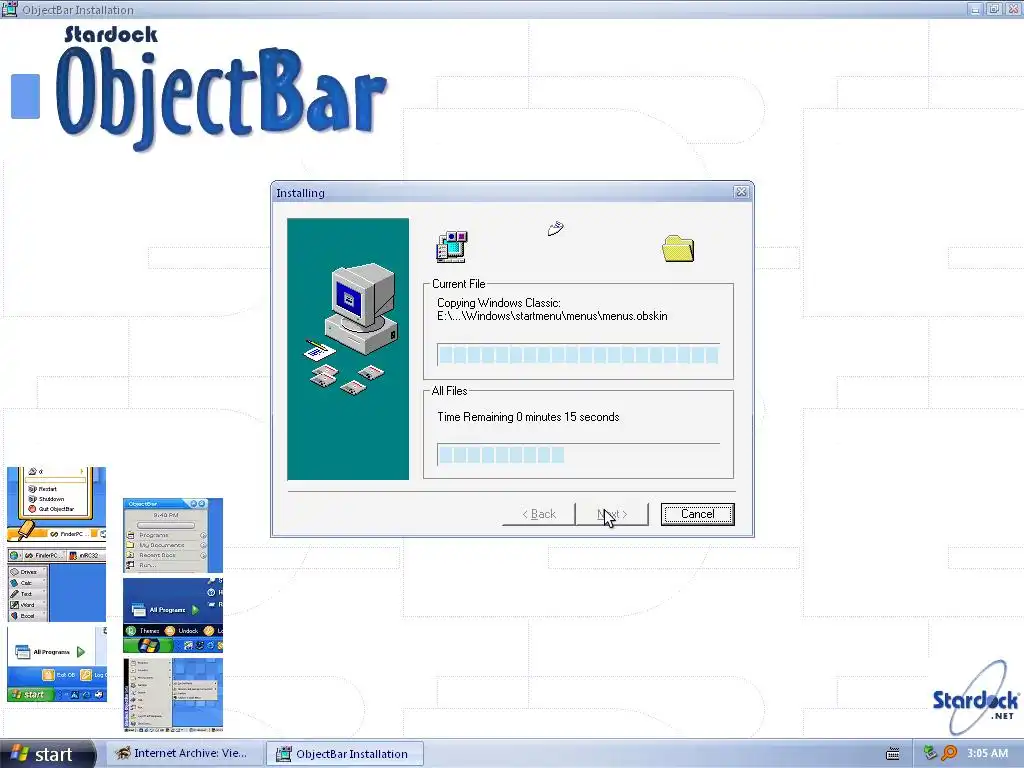Click the classic menu preview thumbnail at bottom

(173, 695)
